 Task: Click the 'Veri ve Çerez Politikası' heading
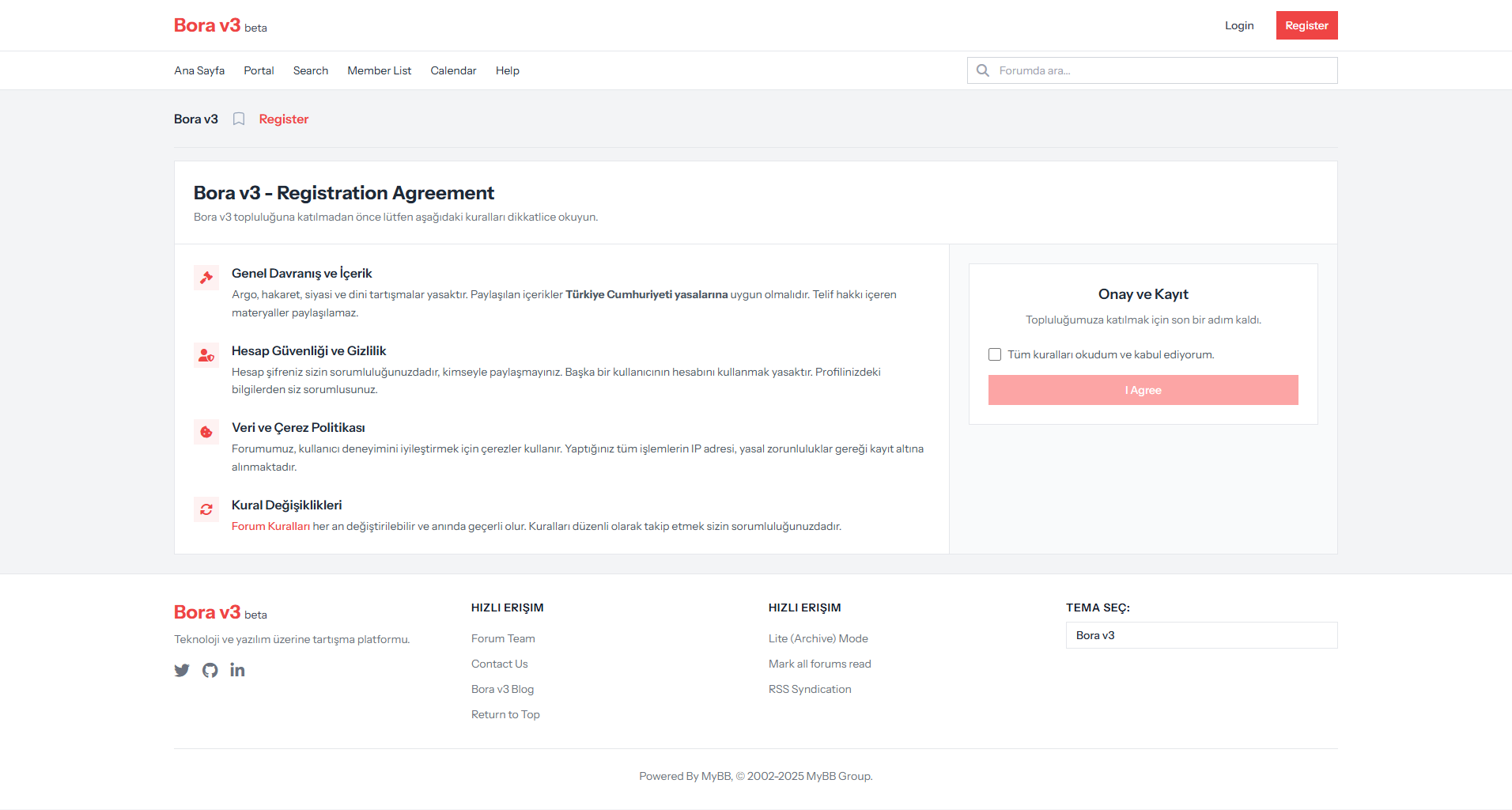tap(298, 427)
